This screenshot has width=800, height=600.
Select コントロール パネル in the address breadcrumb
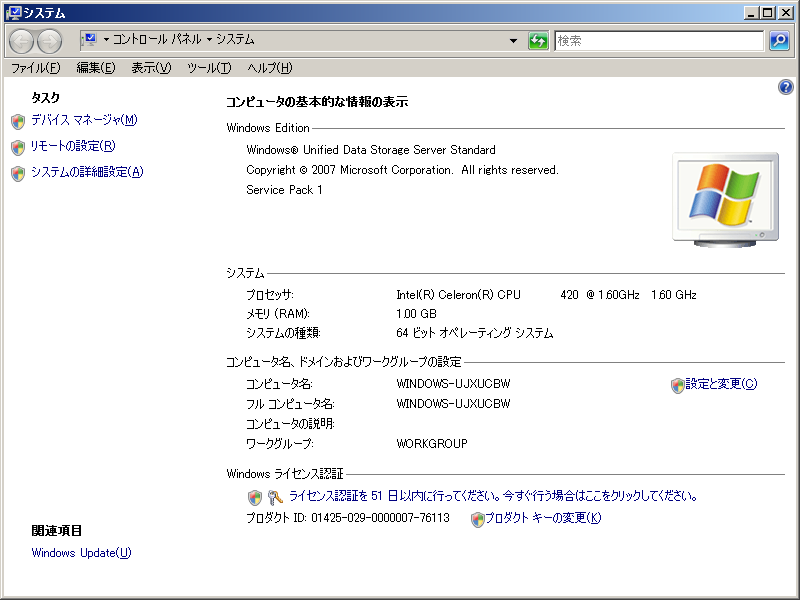coord(157,39)
